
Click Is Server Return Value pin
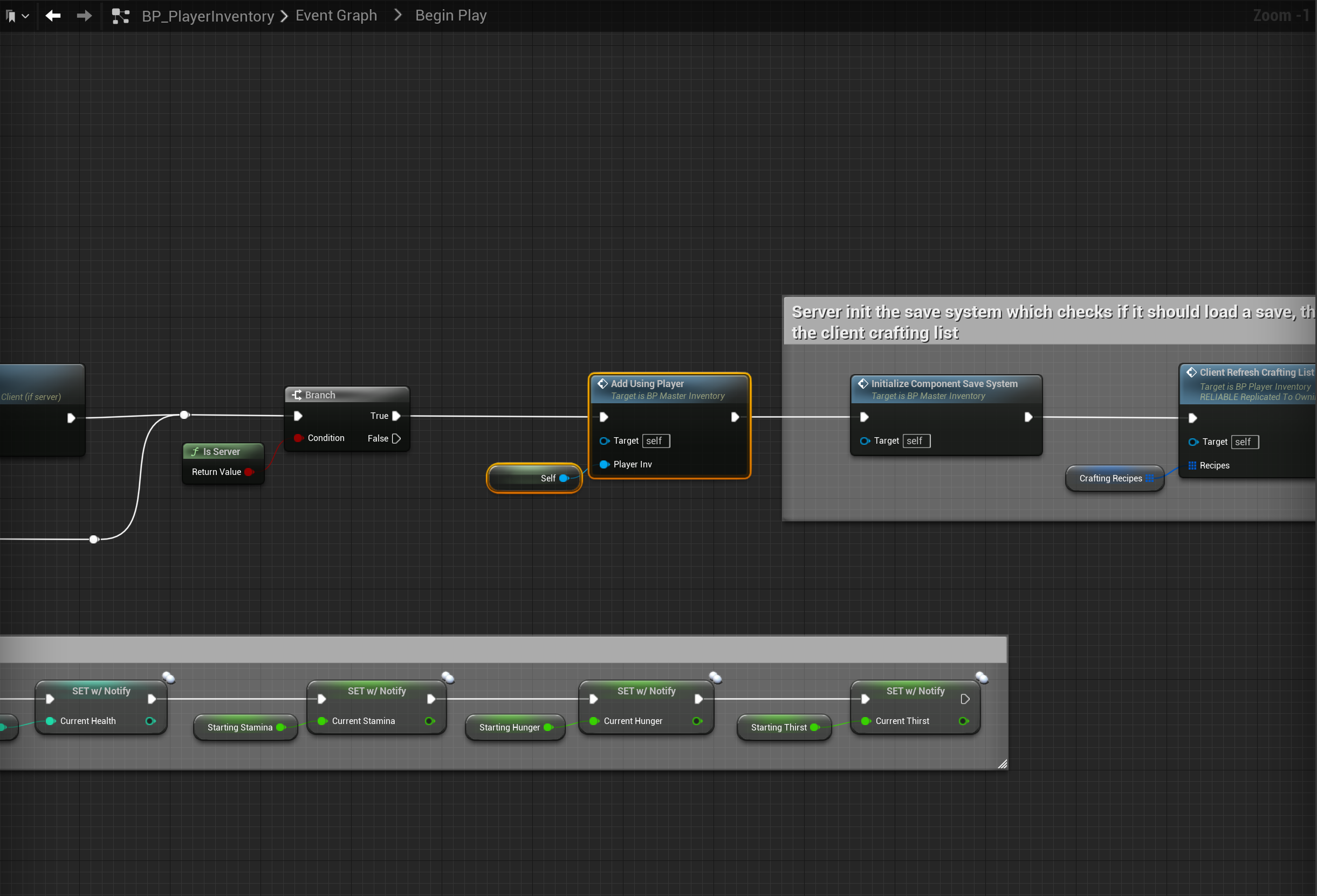pyautogui.click(x=249, y=472)
